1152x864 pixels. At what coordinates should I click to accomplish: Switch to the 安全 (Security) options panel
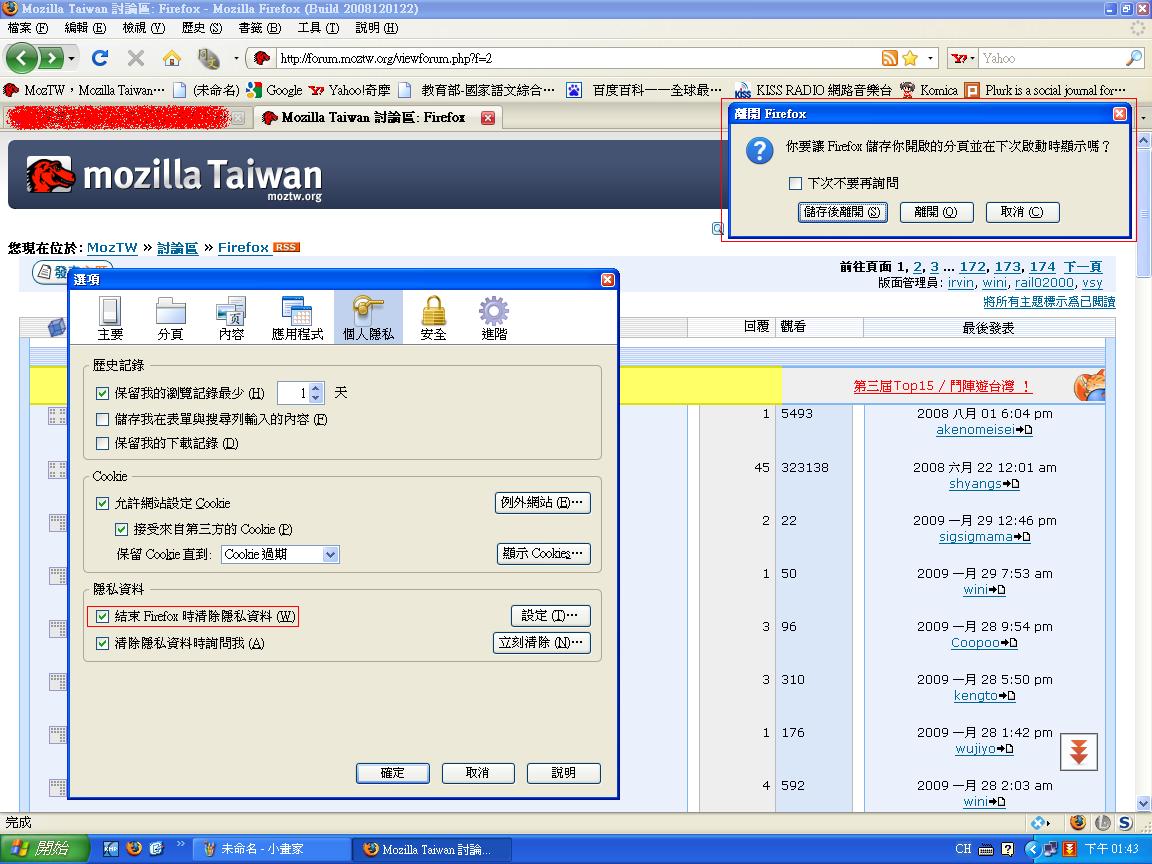tap(433, 319)
